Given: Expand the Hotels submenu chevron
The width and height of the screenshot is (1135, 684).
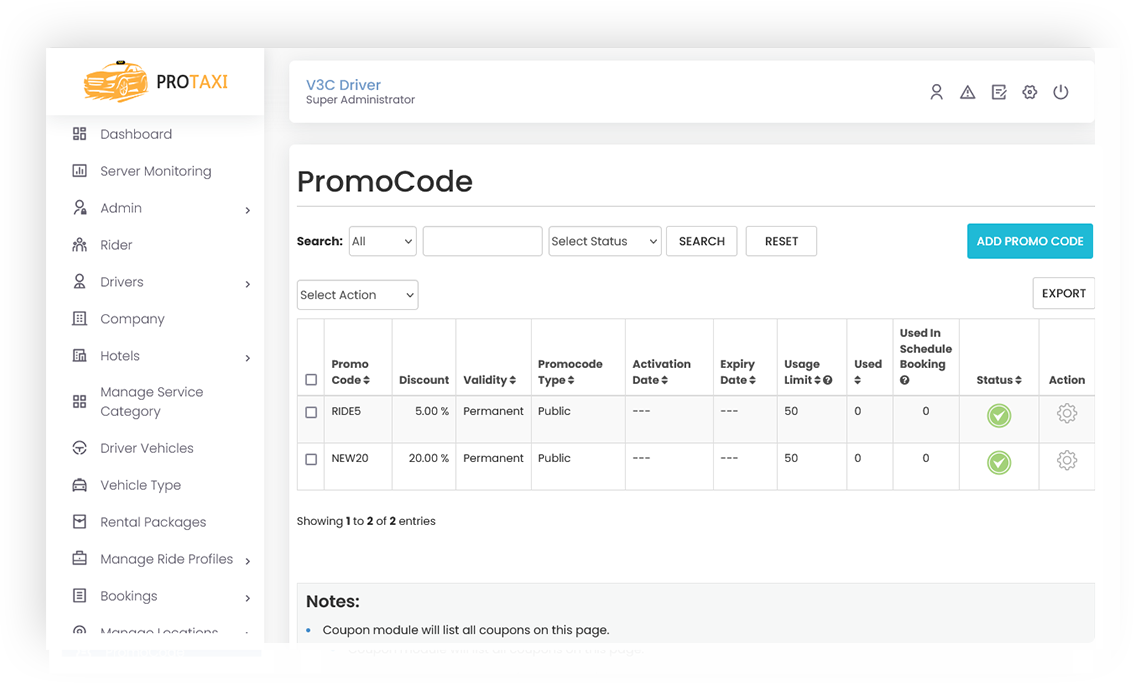Looking at the screenshot, I should click(248, 358).
